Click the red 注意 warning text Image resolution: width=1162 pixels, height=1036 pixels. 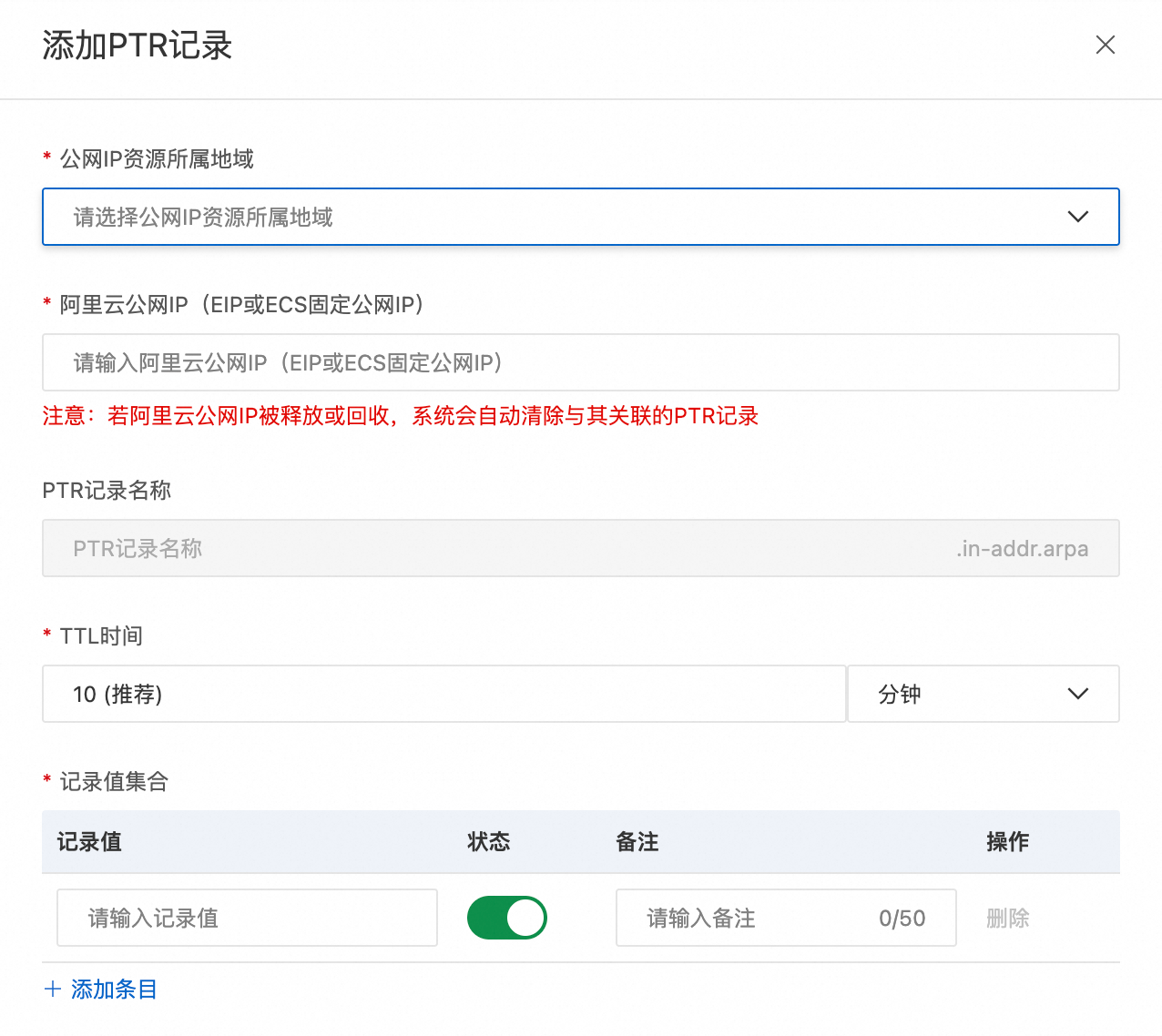401,416
